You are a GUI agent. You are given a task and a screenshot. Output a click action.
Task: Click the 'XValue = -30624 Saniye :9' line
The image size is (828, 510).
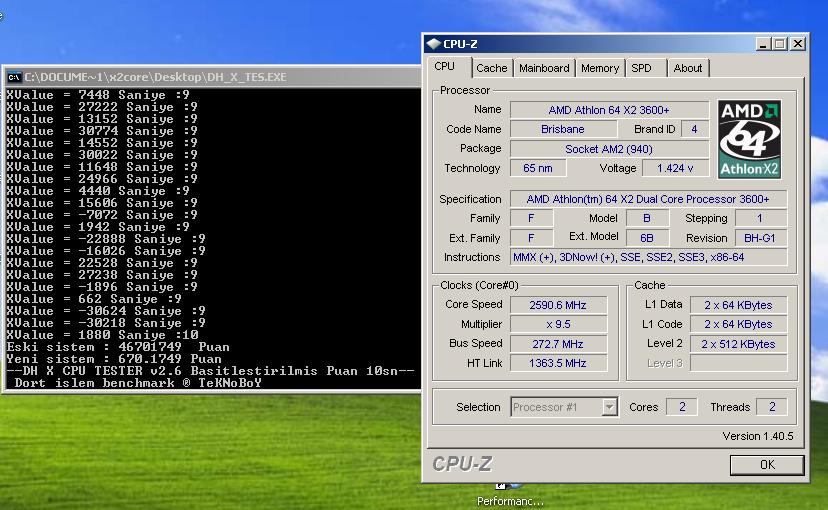coord(106,311)
